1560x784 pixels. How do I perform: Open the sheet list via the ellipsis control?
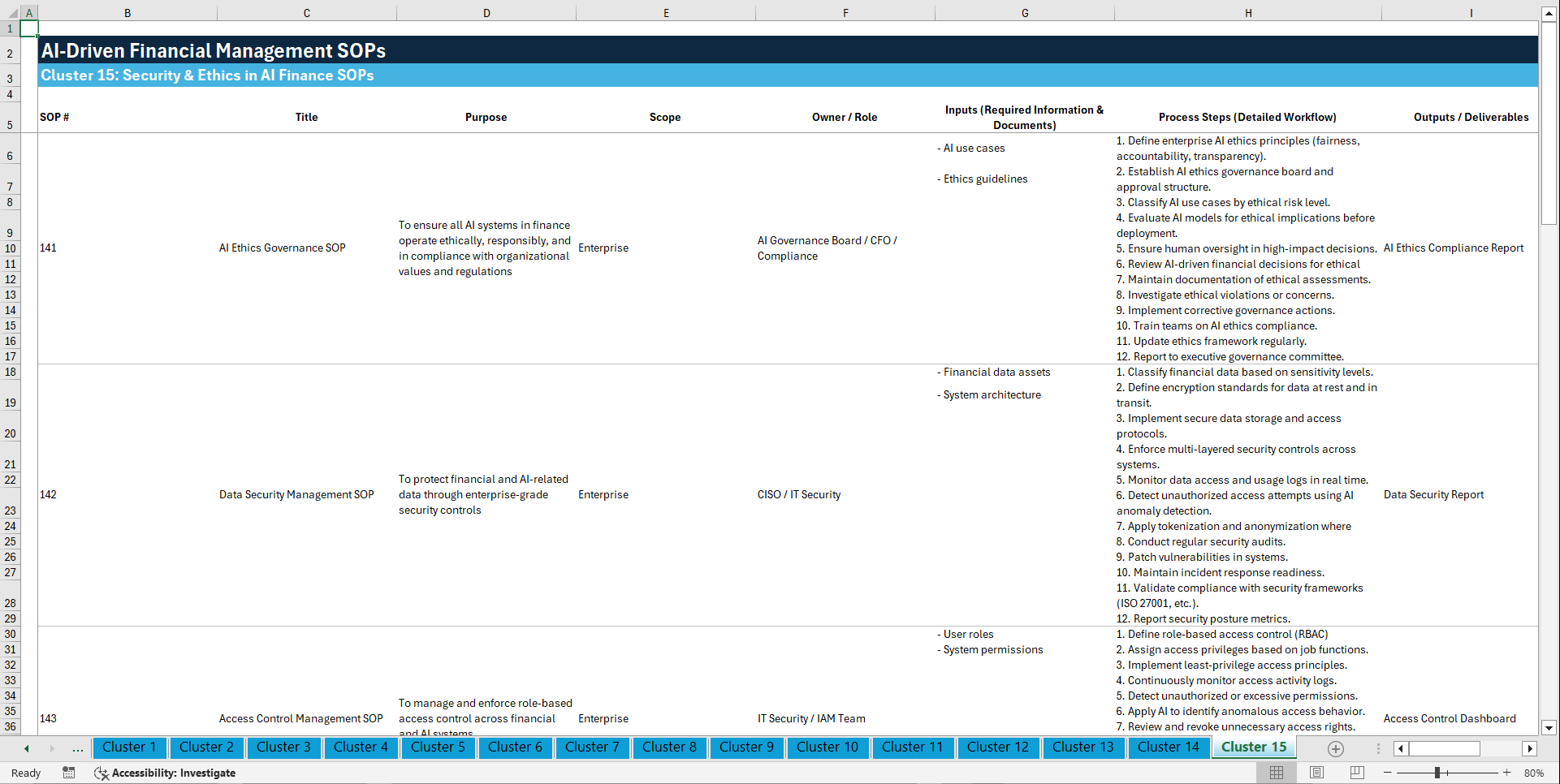pyautogui.click(x=77, y=748)
